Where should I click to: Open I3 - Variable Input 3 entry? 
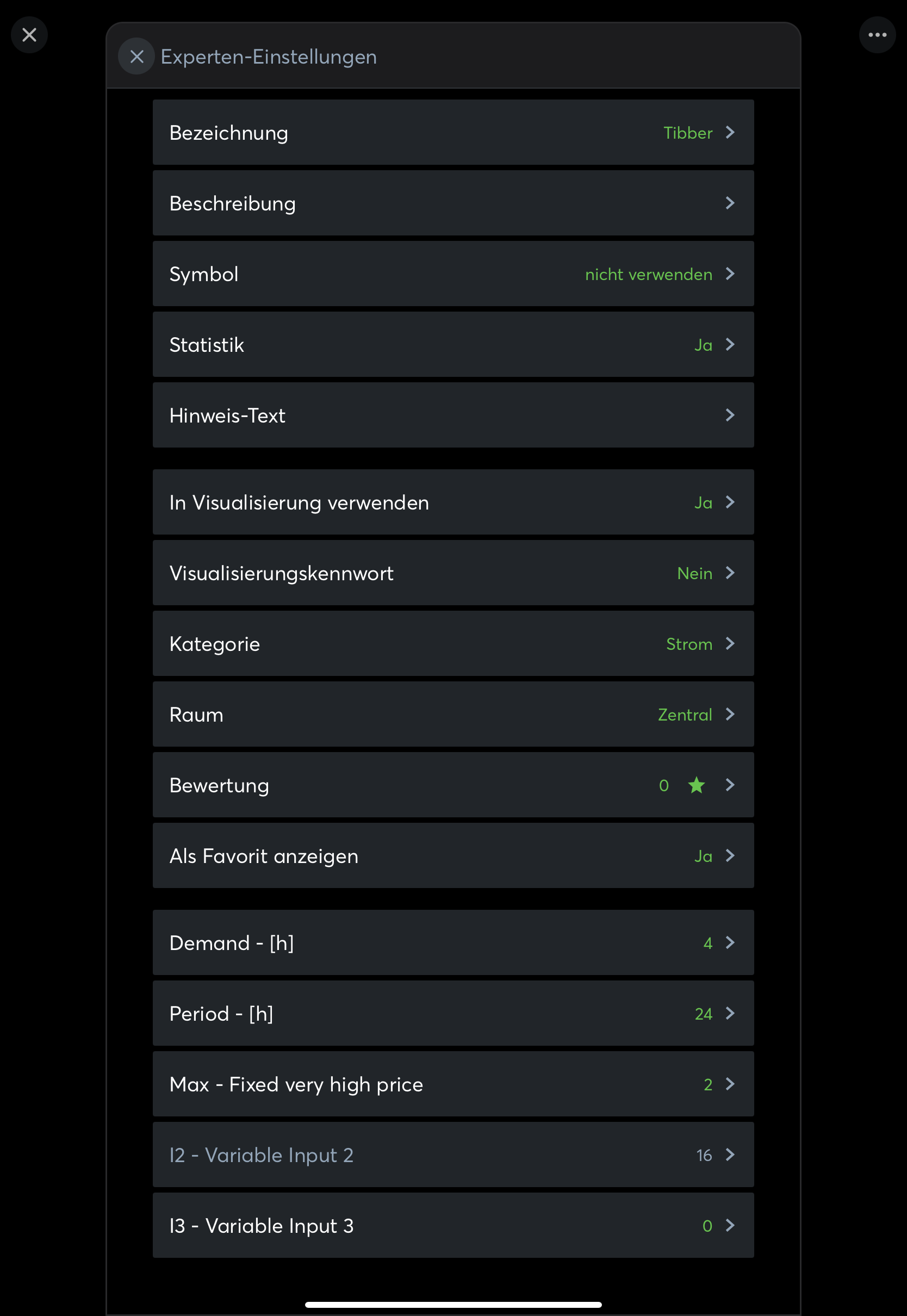point(453,1226)
